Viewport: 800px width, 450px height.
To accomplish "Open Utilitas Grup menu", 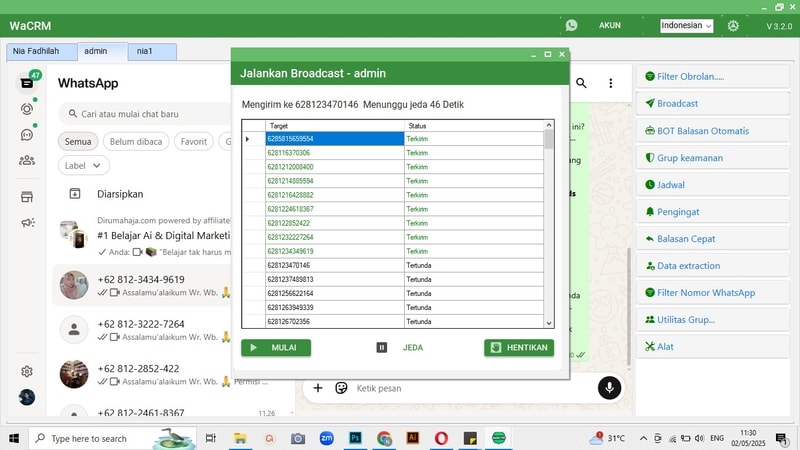I will click(x=713, y=320).
